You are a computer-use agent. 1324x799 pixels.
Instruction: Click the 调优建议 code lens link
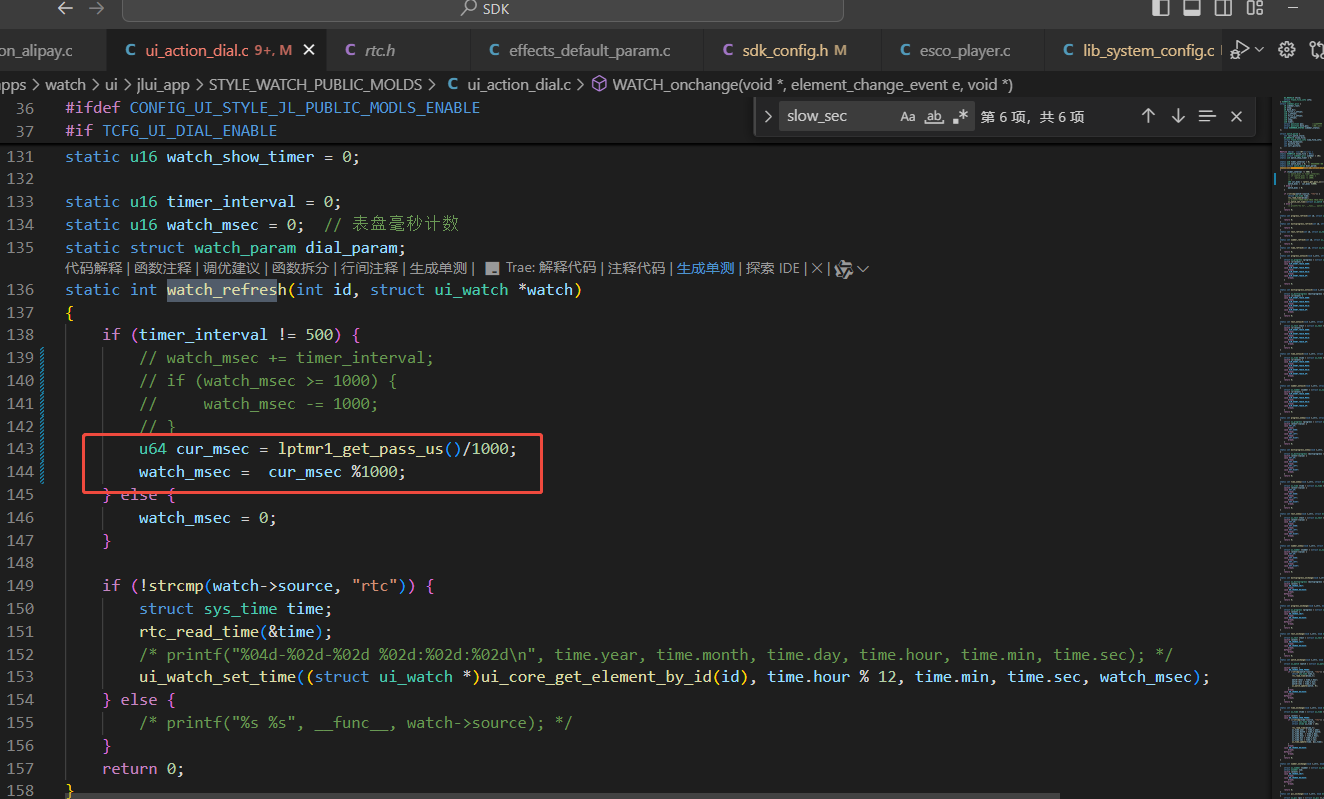coord(231,268)
